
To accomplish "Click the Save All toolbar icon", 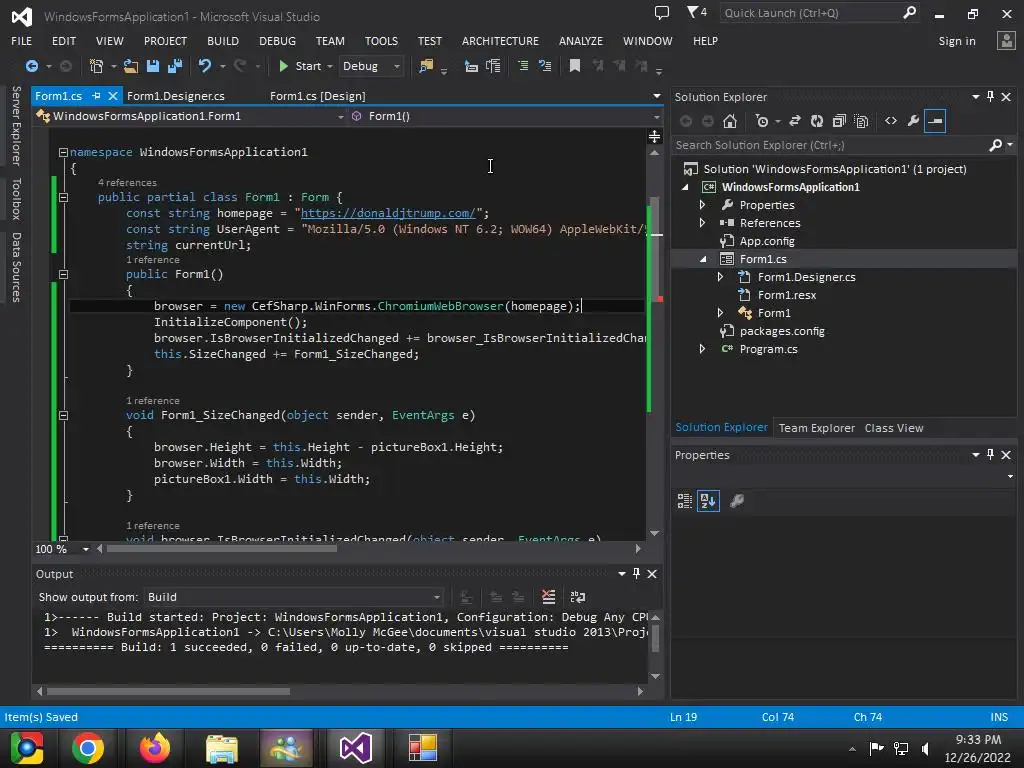I will point(175,66).
